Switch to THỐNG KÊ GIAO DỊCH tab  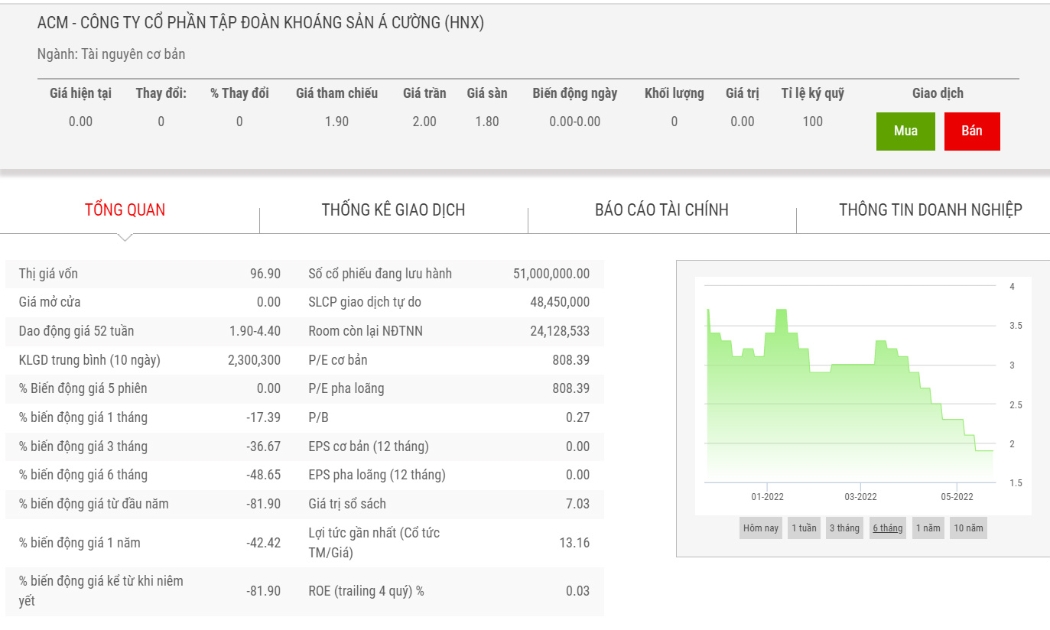[x=393, y=210]
